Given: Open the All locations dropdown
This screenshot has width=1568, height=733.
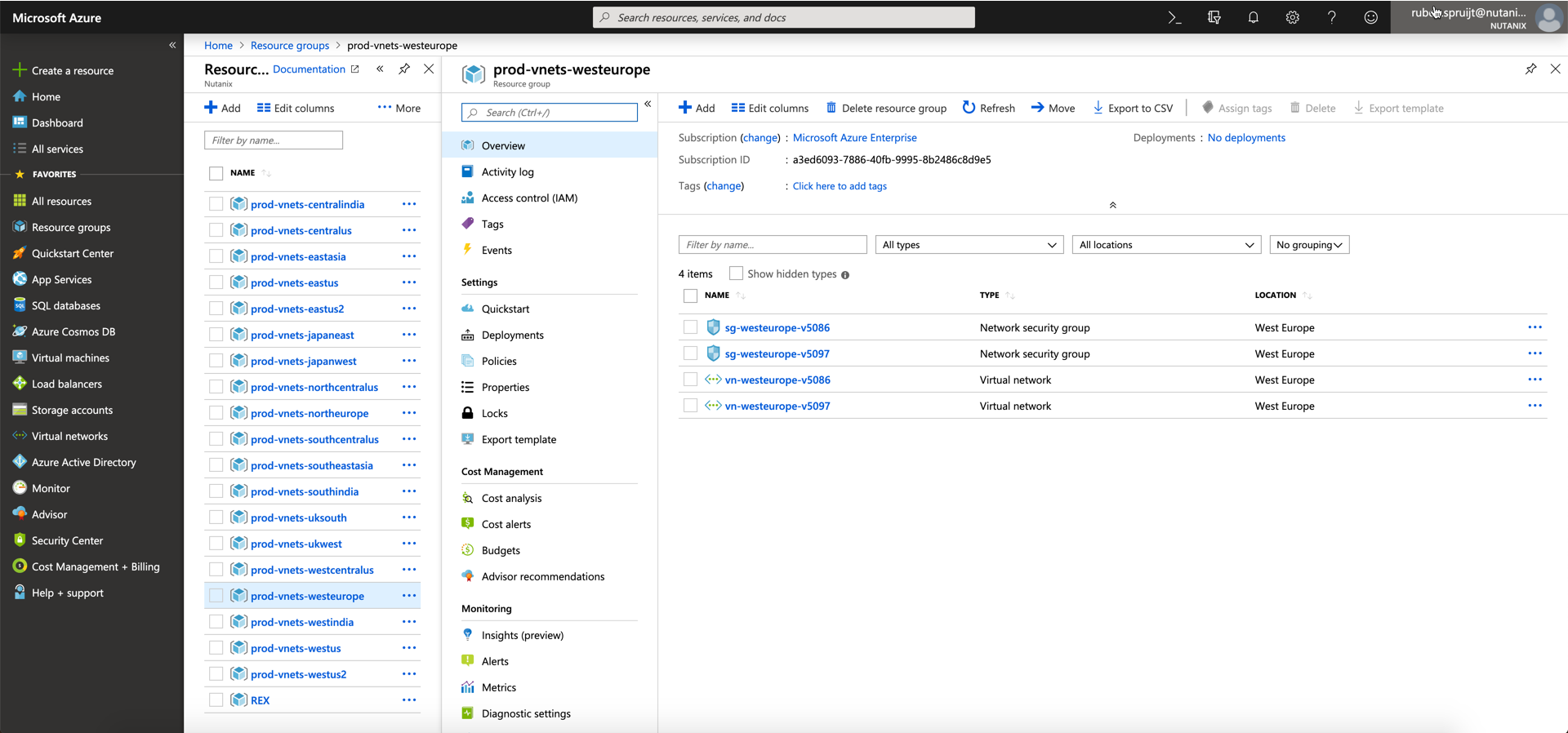Looking at the screenshot, I should point(1165,245).
